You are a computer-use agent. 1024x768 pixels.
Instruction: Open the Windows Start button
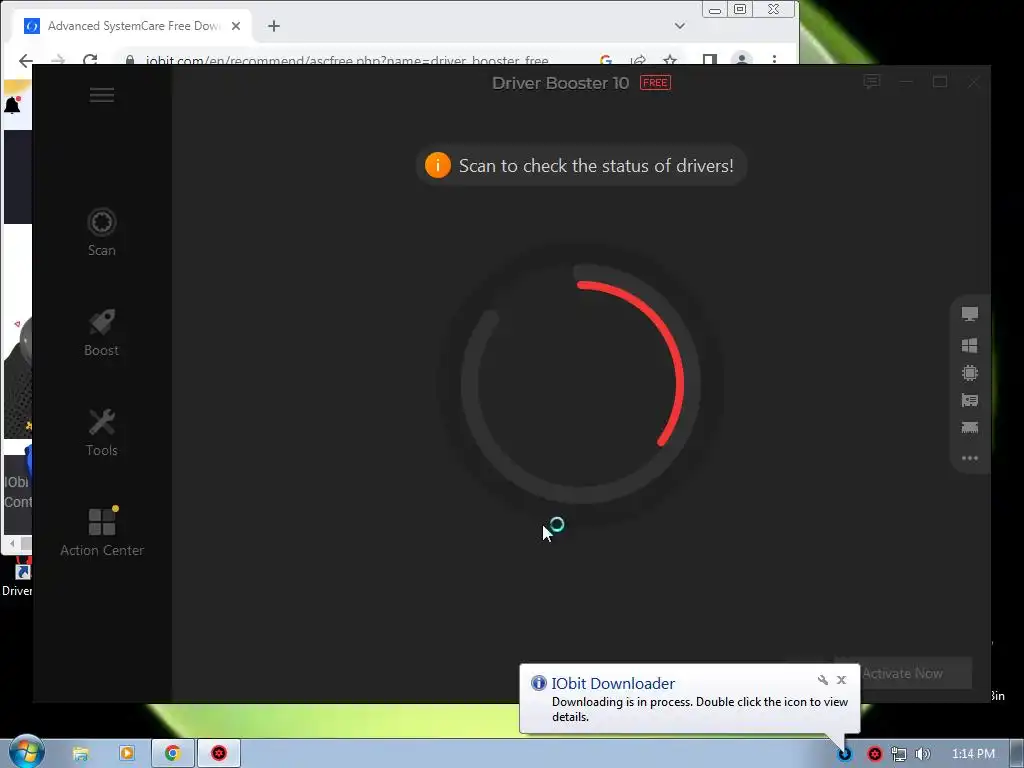[26, 752]
